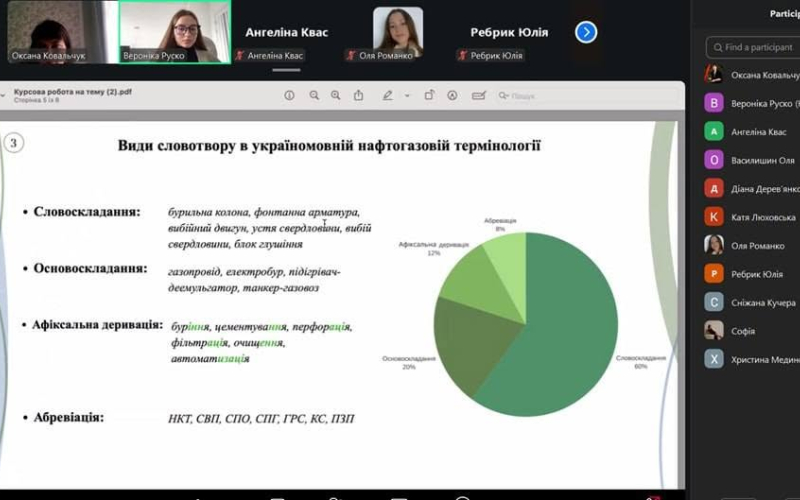Select Ангеліна Квас video tile
The height and width of the screenshot is (500, 800).
pos(287,32)
